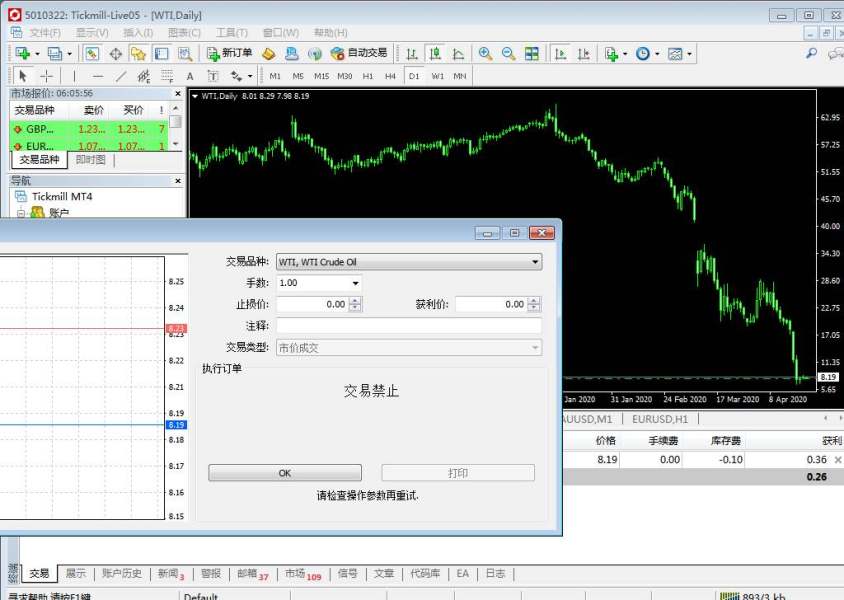Select the crosshair tool
The width and height of the screenshot is (844, 600).
(47, 76)
